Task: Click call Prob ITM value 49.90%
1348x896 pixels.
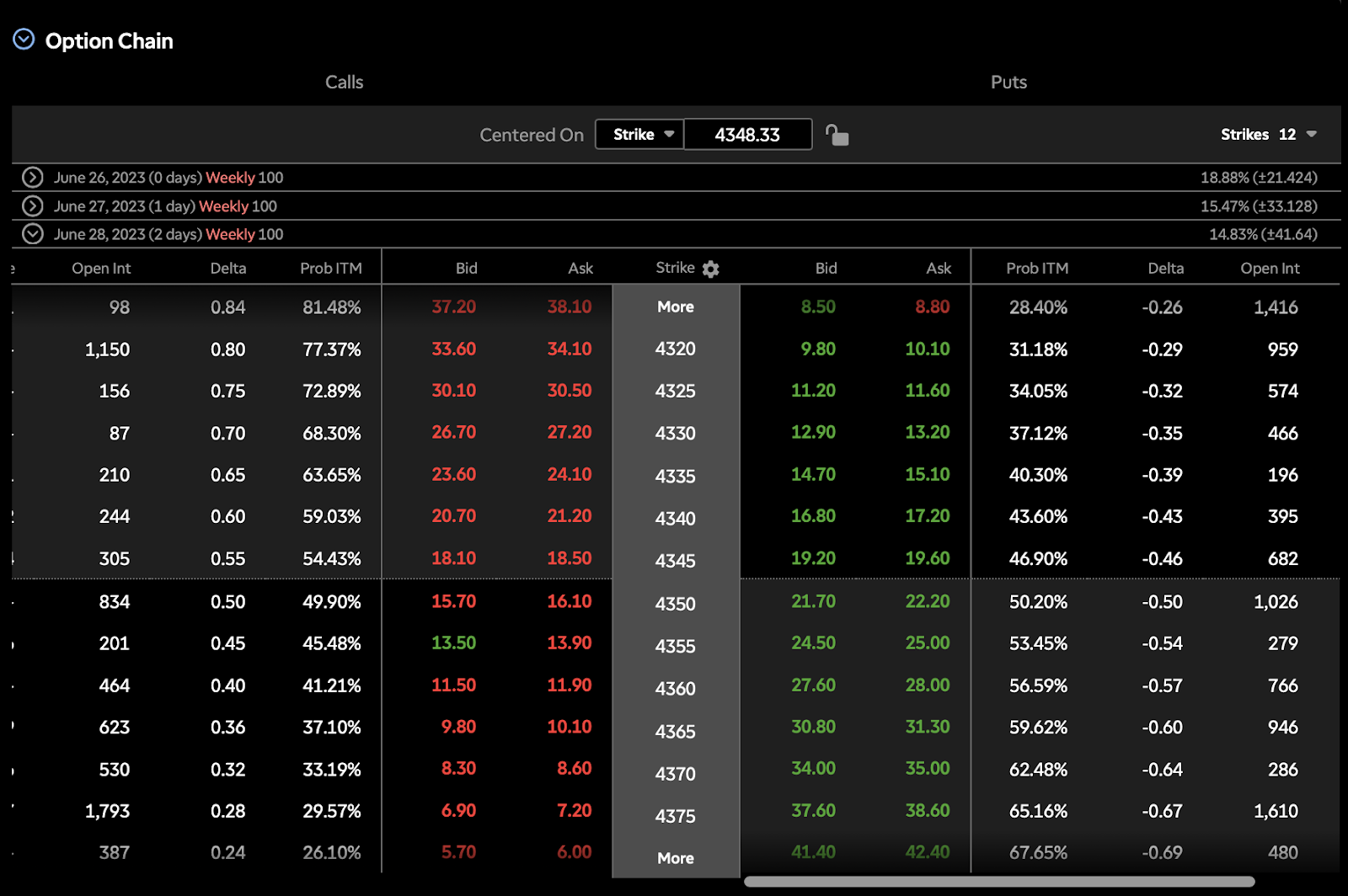Action: pos(332,602)
